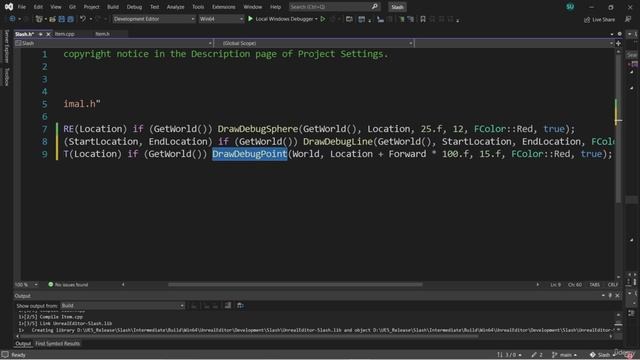Click the Ch 60 status indicator

tap(575, 285)
